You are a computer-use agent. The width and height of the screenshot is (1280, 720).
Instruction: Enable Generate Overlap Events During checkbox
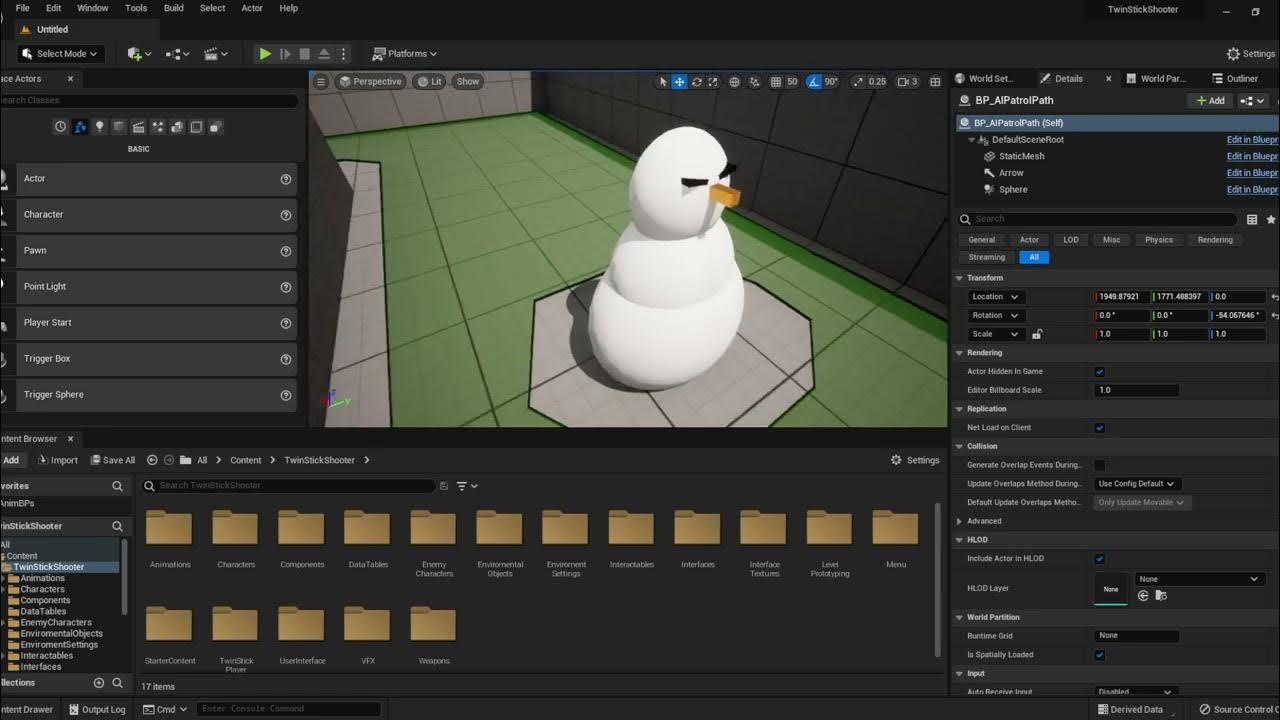[x=1099, y=465]
